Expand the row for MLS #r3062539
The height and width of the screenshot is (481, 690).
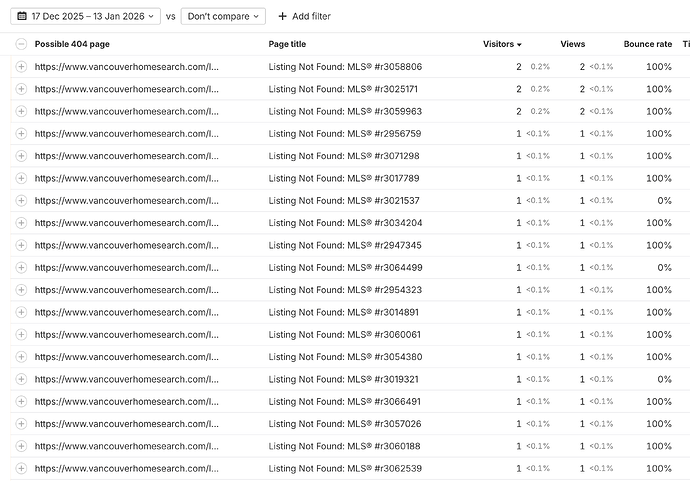(21, 468)
